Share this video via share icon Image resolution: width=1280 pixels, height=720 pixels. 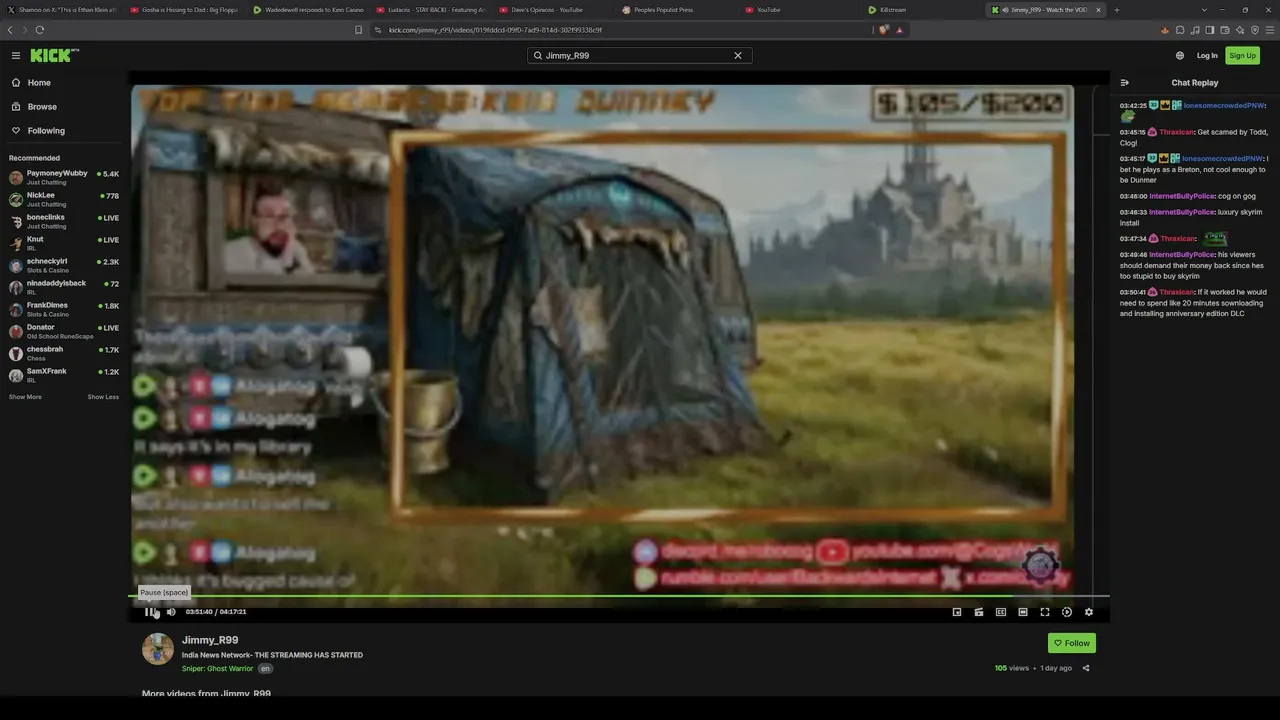(1086, 668)
